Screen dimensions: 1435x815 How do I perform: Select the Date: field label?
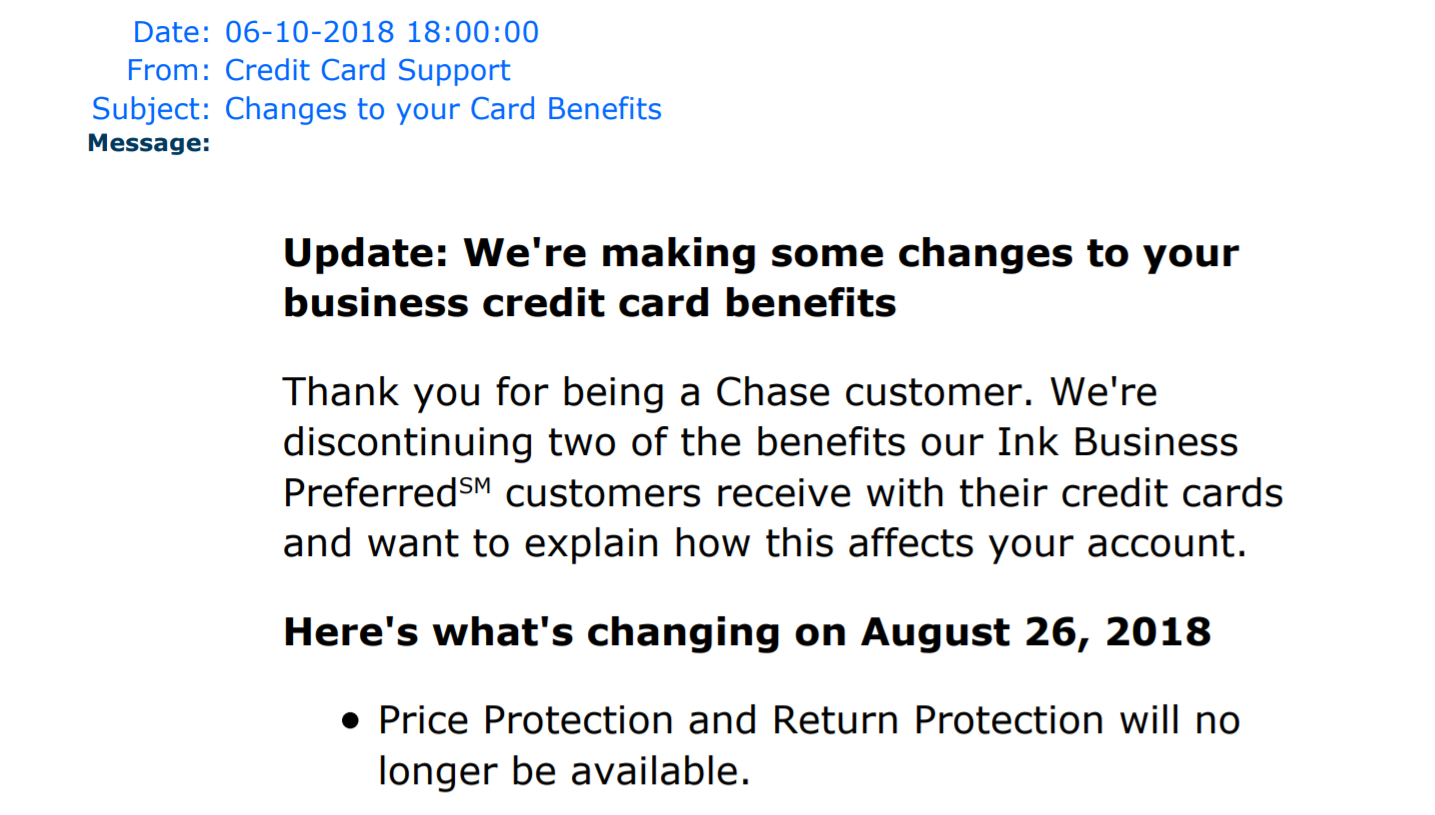click(172, 32)
